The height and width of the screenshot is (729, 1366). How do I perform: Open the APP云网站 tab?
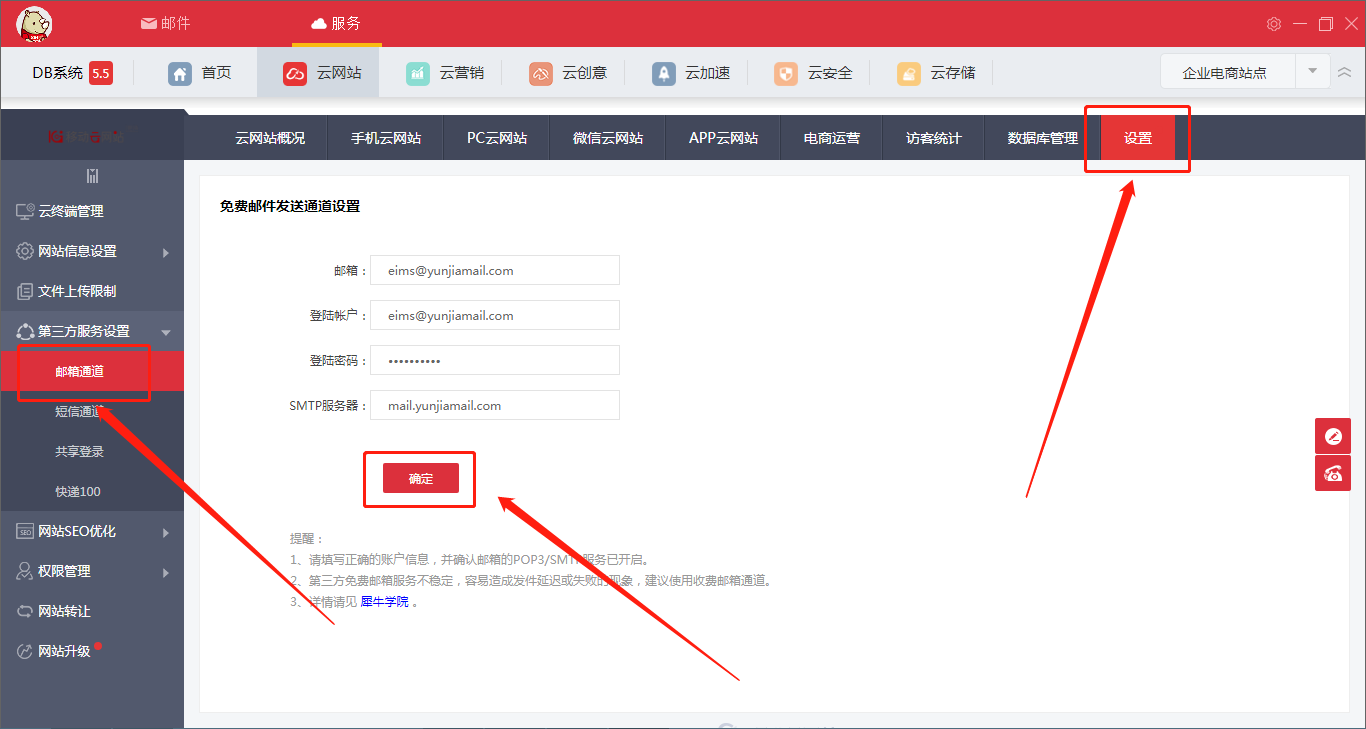pos(723,138)
